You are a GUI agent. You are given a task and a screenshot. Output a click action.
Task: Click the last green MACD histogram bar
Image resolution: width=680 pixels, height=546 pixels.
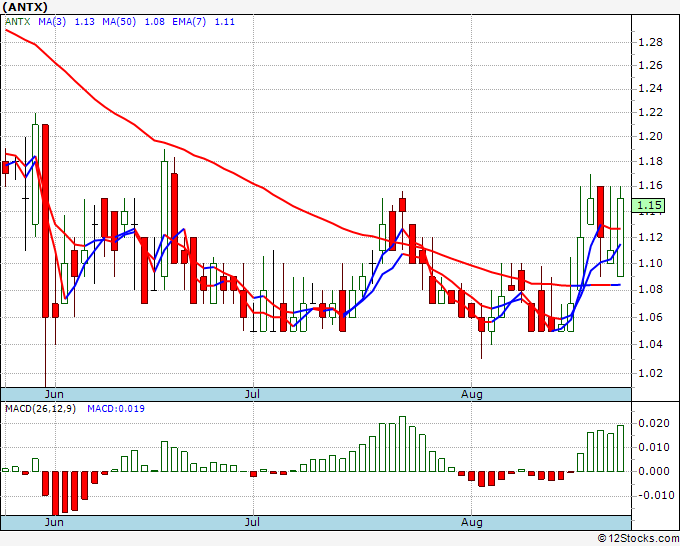[620, 448]
